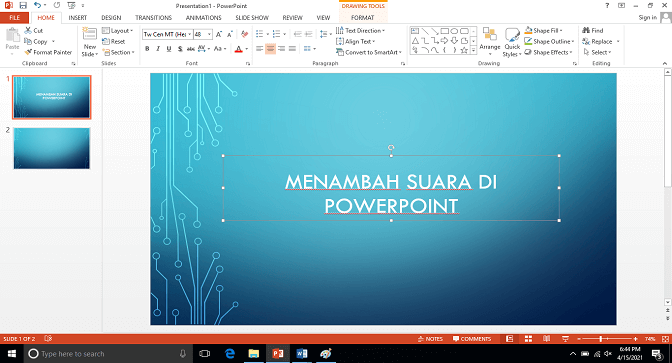Toggle Normal view in status bar
The width and height of the screenshot is (672, 363).
pos(510,339)
